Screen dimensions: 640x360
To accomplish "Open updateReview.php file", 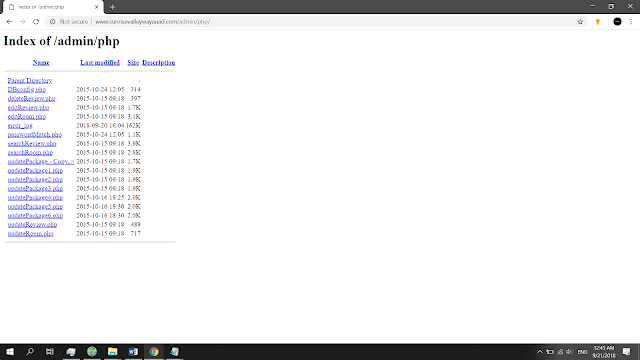I will [32, 224].
